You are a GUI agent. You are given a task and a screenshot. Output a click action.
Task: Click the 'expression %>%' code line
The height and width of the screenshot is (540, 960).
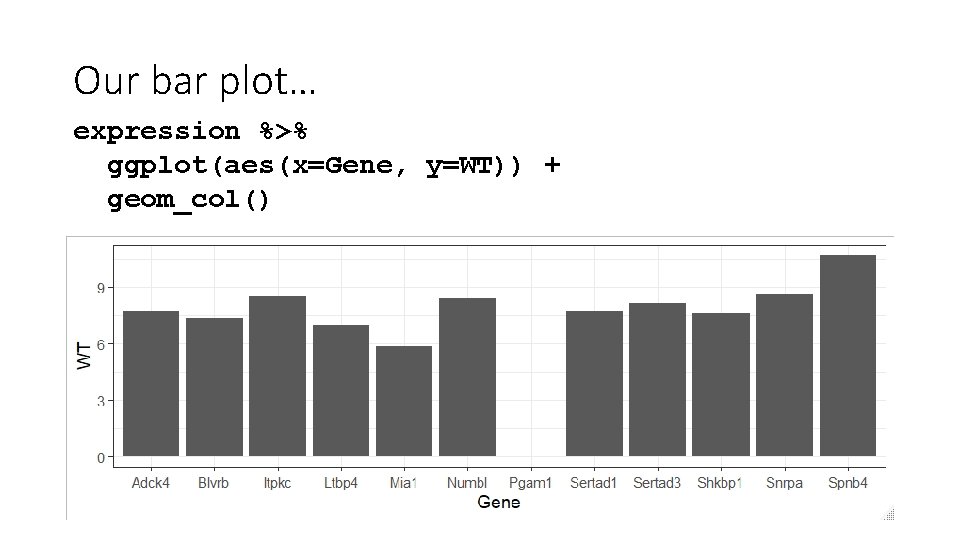[189, 131]
